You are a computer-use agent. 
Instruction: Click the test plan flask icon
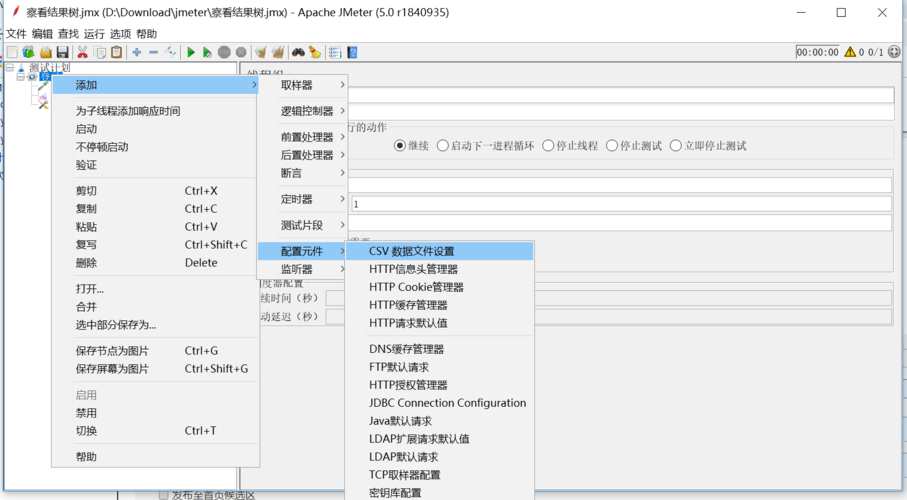coord(21,68)
